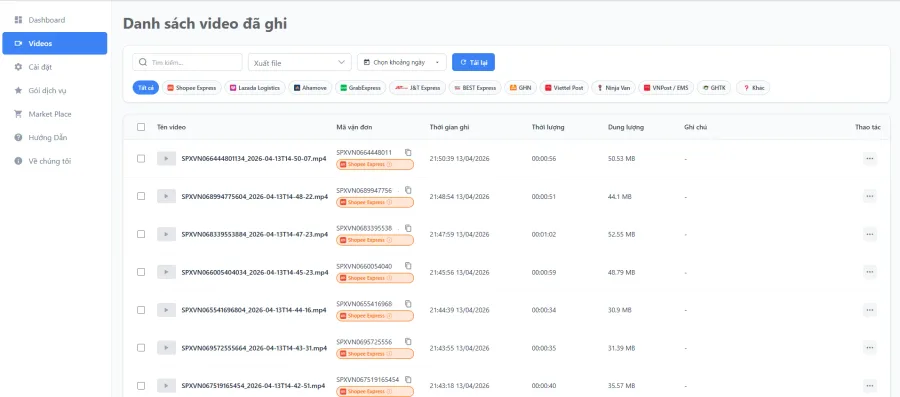Play video SPXVN068994775604_2026-04-13T14-48-22.mp4 thumbnail
The image size is (900, 397).
(166, 196)
